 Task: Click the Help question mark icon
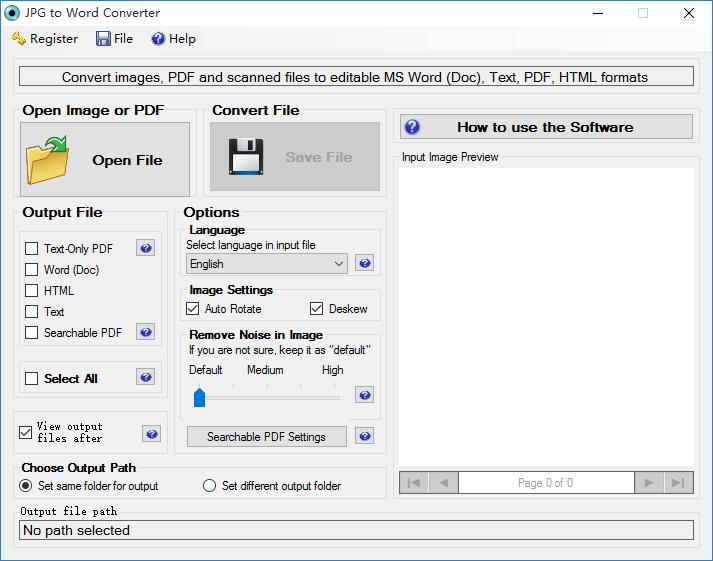click(x=158, y=39)
